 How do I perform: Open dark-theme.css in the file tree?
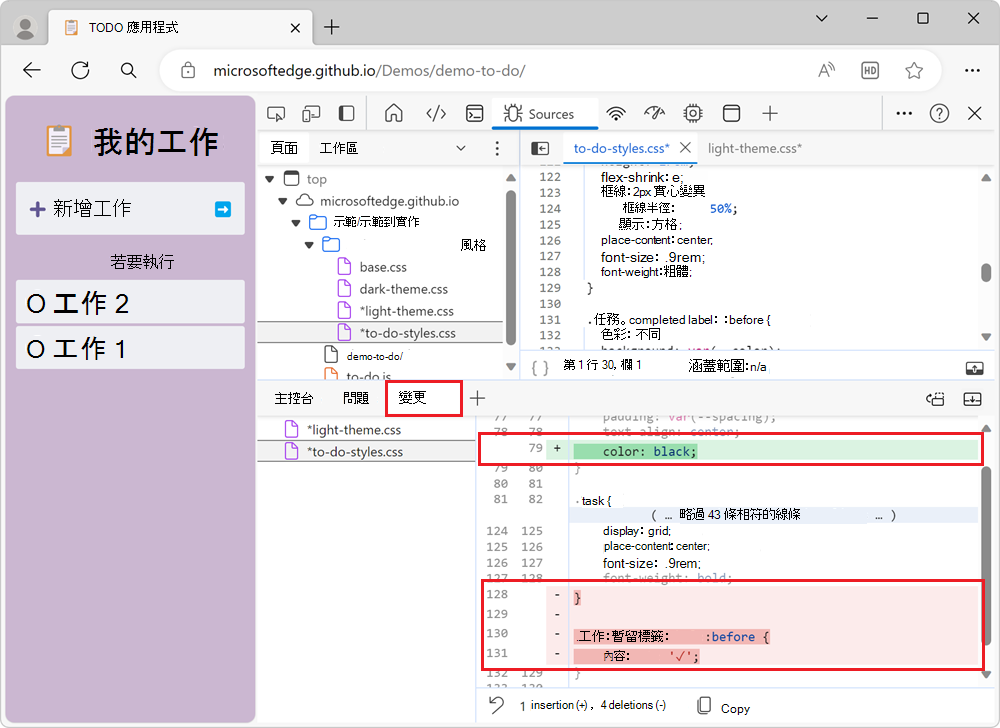tap(403, 289)
